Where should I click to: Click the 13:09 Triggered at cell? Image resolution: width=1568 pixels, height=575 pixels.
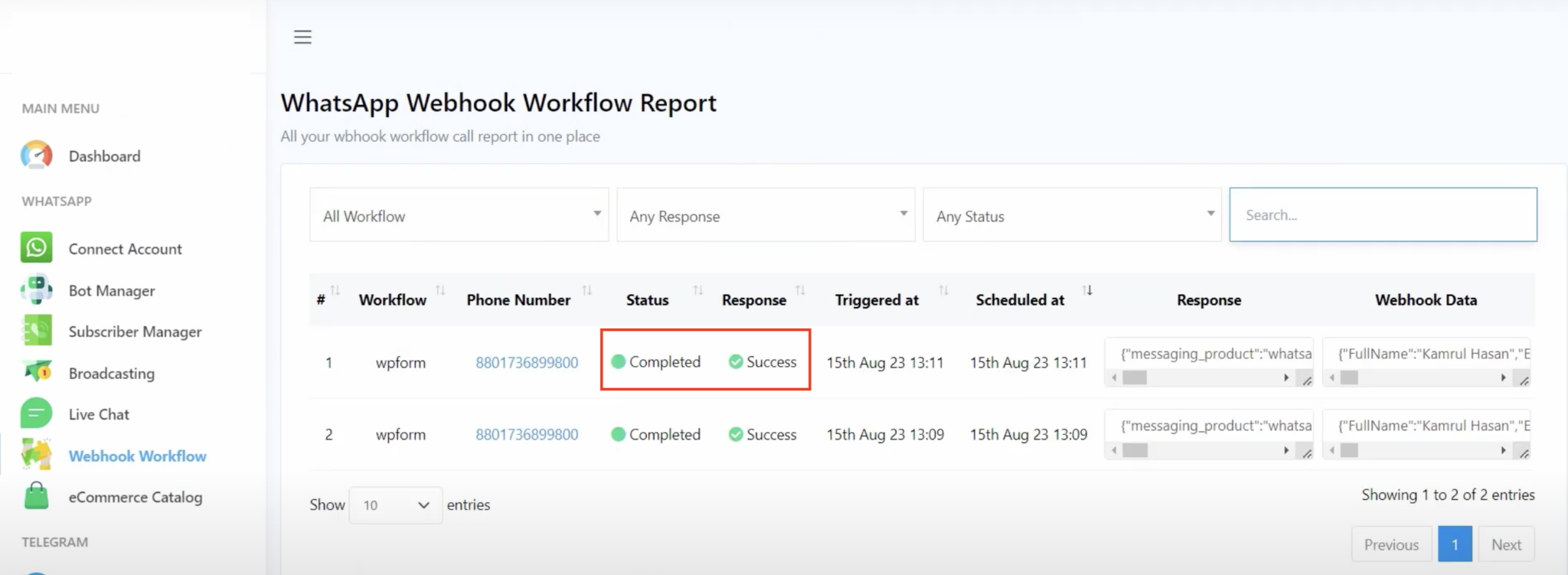885,434
